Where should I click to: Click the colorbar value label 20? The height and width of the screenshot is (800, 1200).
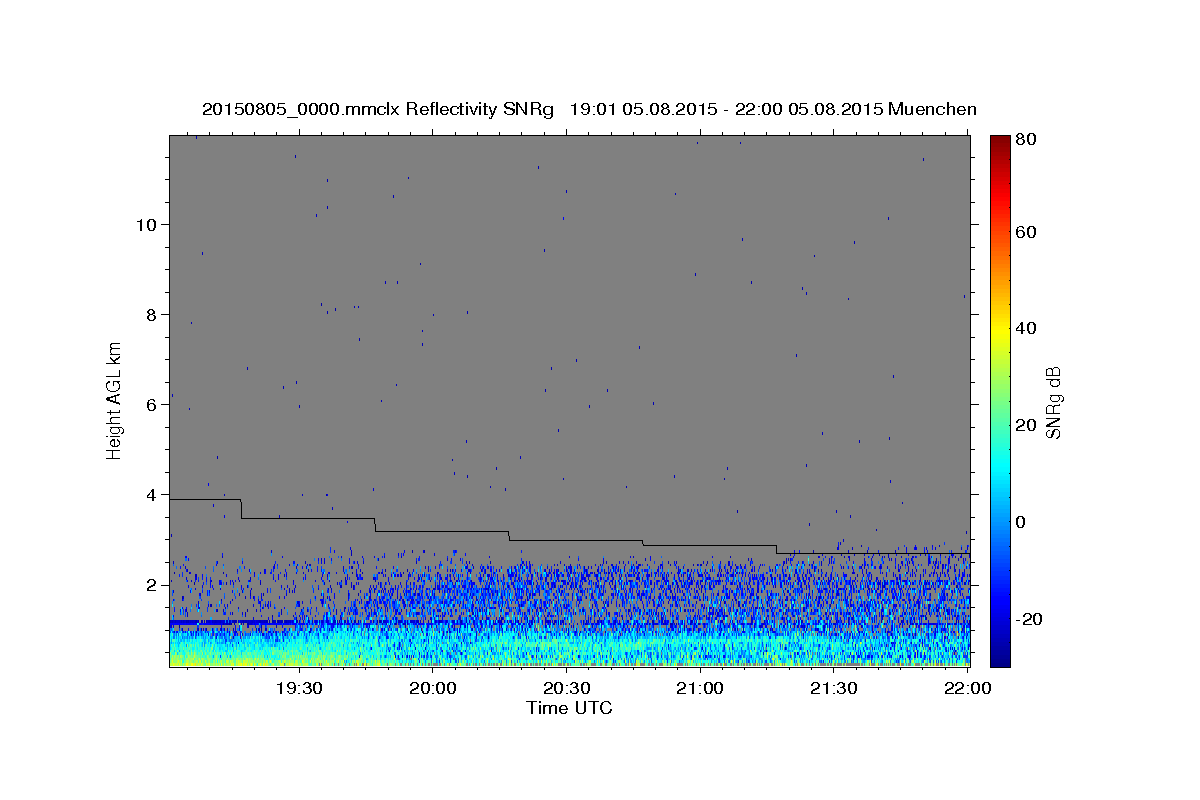[1025, 425]
